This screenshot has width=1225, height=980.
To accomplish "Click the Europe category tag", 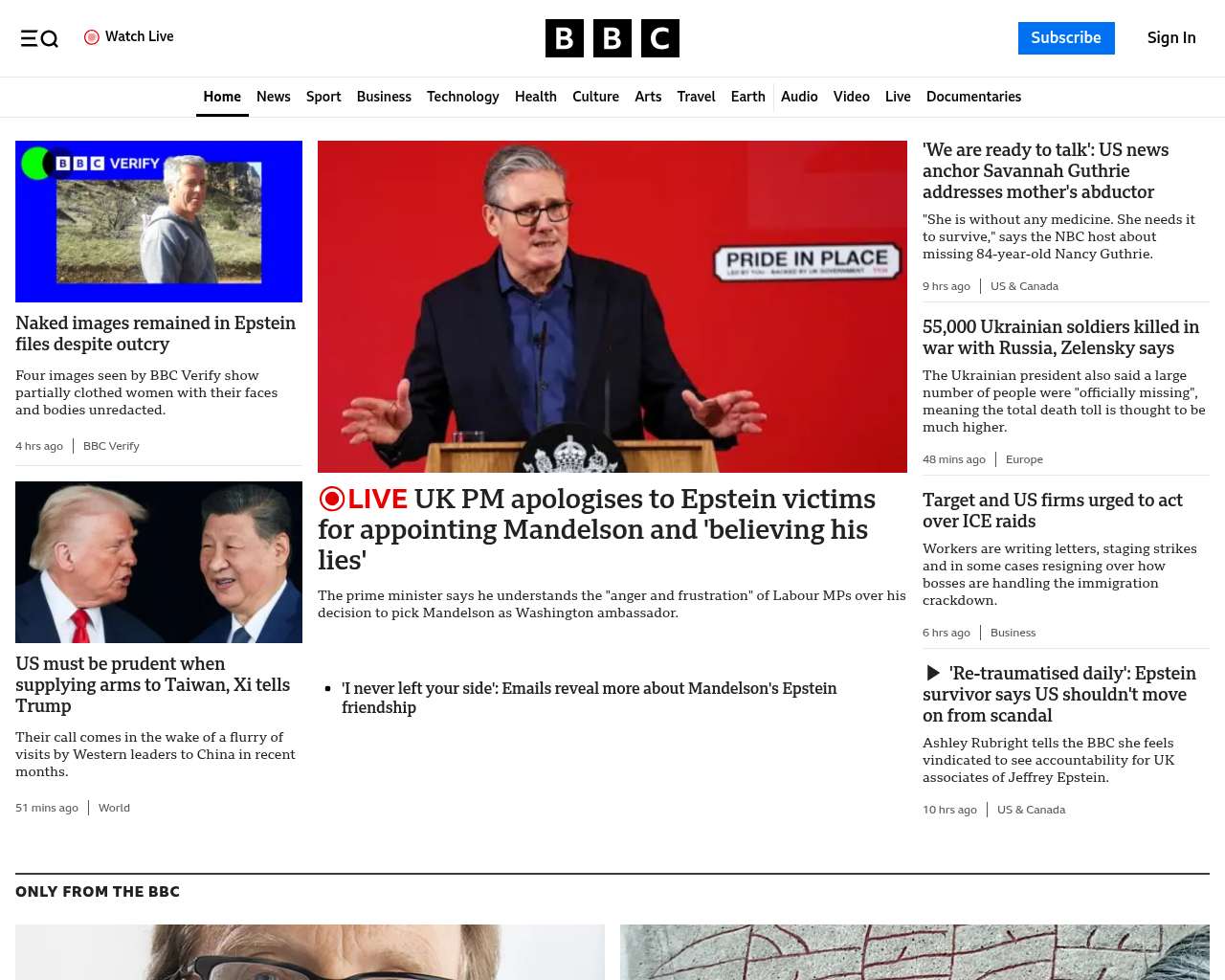I will 1024,459.
